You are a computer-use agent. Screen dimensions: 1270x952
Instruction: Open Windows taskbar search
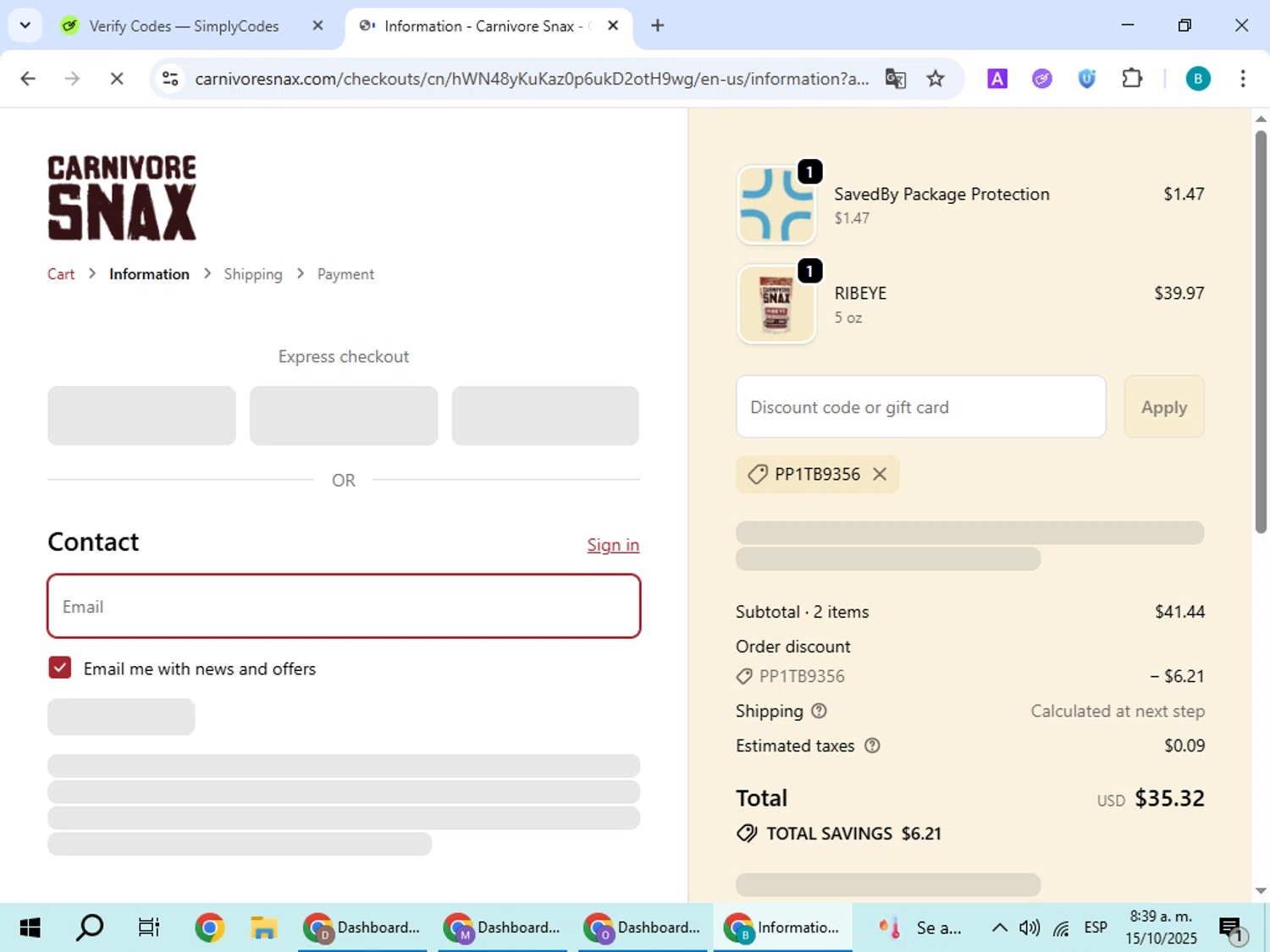[90, 927]
